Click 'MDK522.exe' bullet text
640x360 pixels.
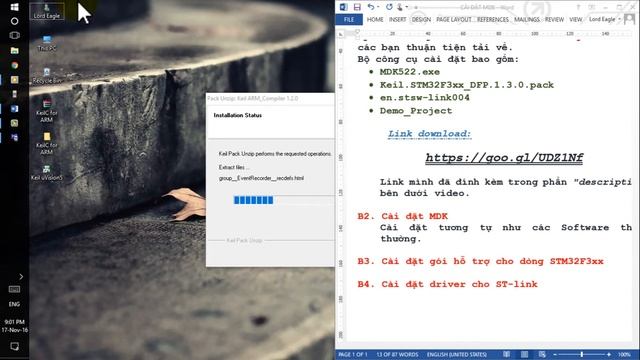coord(409,72)
